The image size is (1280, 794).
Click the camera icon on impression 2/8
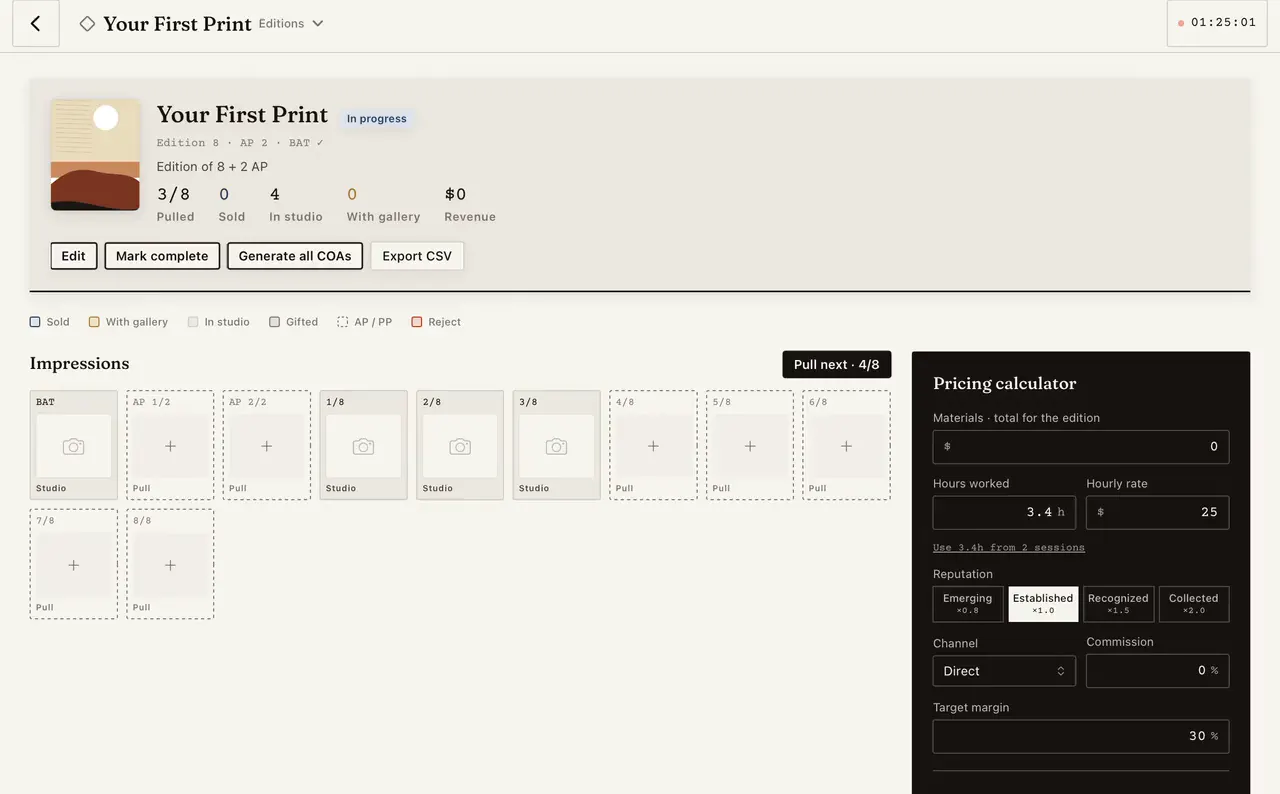[x=460, y=447]
